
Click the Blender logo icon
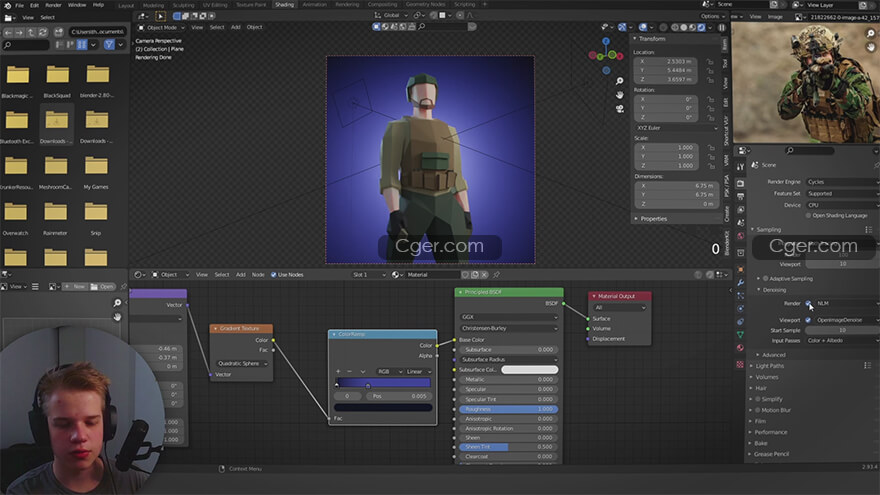(7, 5)
